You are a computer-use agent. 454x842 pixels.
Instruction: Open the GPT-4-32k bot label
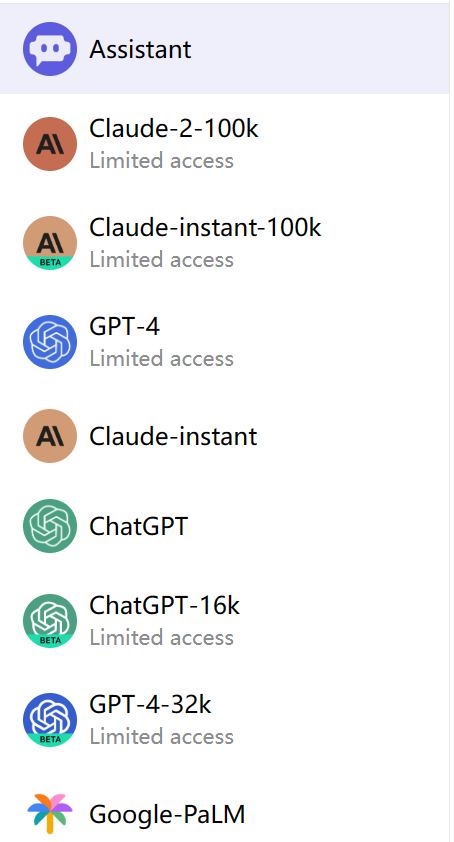click(150, 704)
